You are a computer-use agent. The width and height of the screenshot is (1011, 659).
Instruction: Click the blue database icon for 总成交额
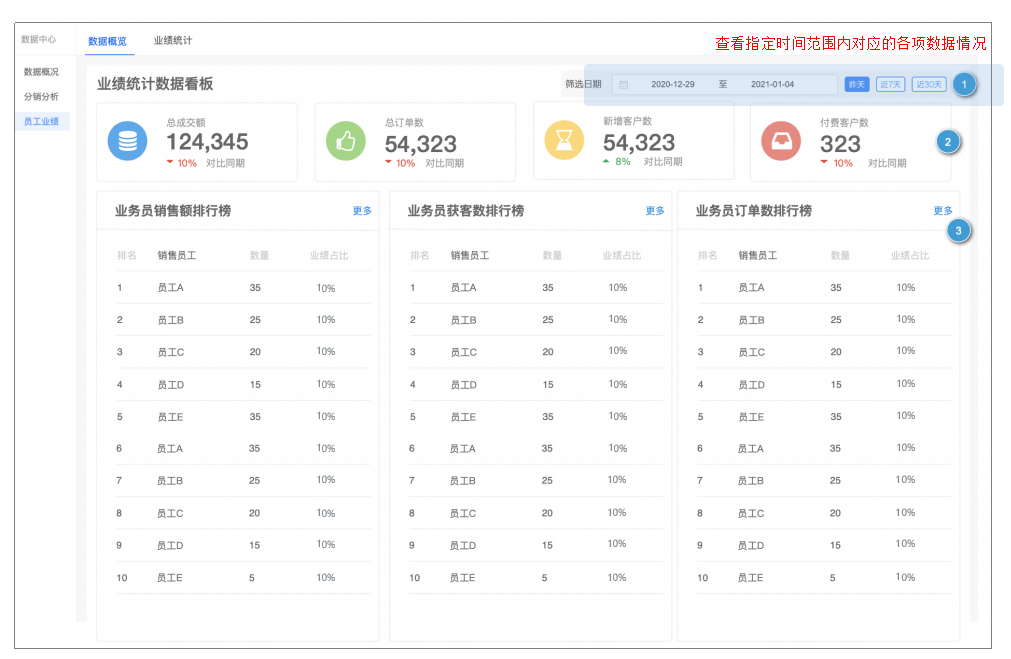[x=127, y=142]
